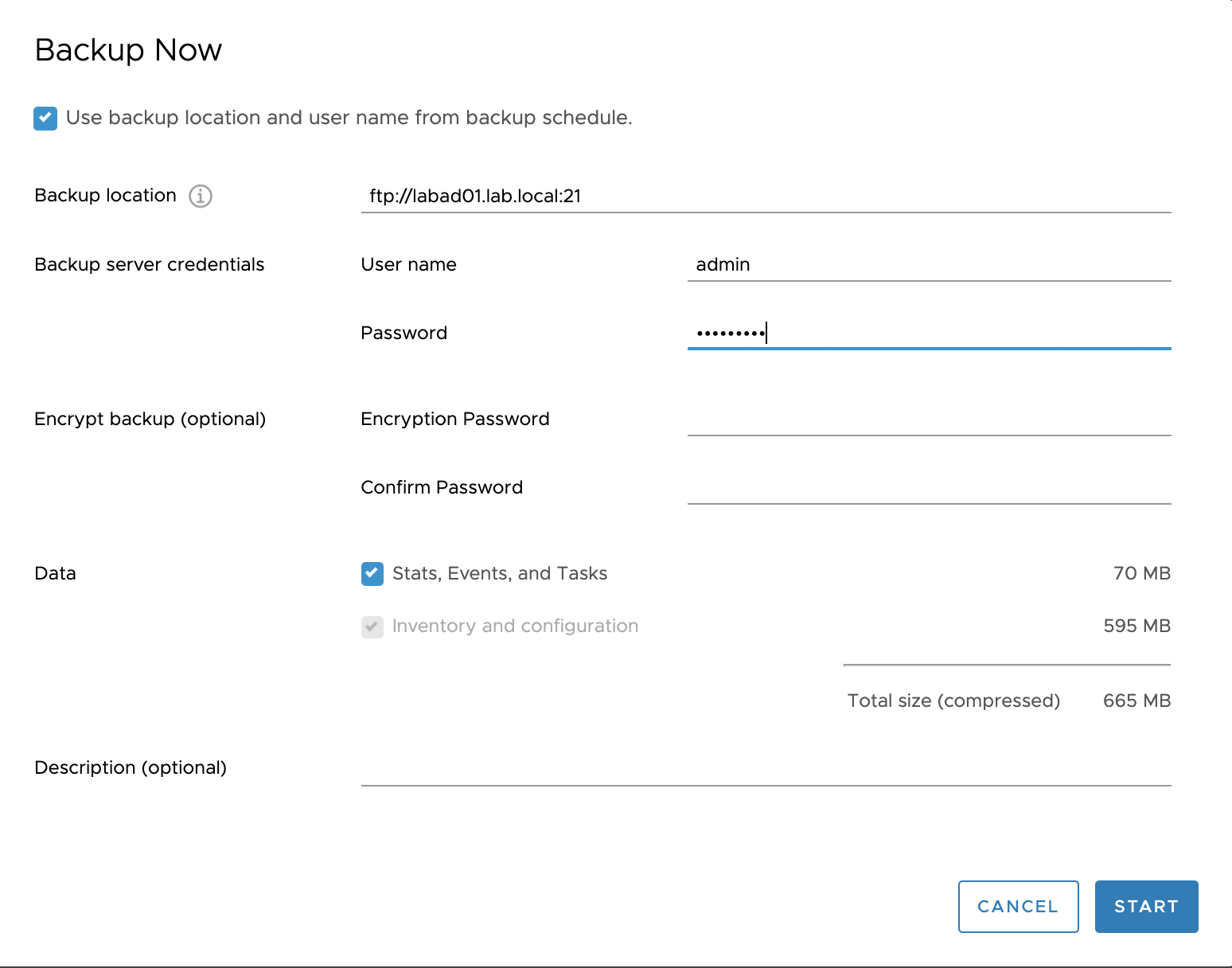Place cursor in the Password field
The image size is (1232, 968).
(x=929, y=333)
